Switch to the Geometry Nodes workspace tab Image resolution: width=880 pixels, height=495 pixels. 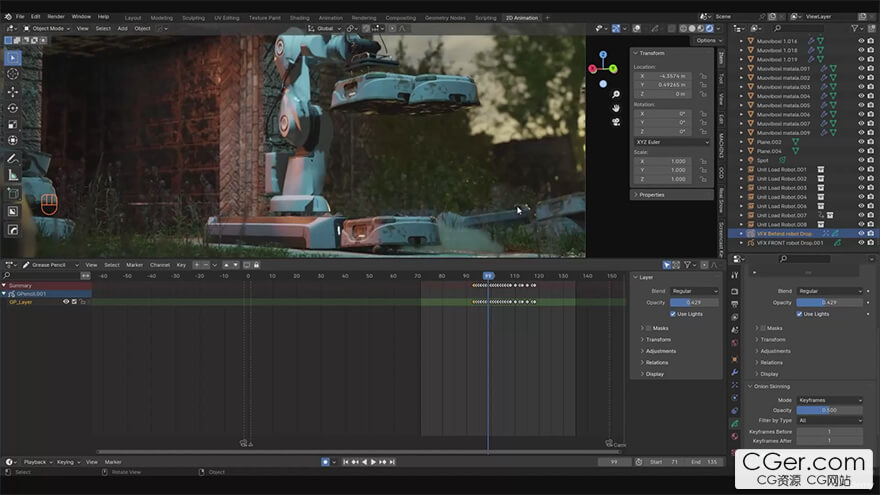pos(445,18)
